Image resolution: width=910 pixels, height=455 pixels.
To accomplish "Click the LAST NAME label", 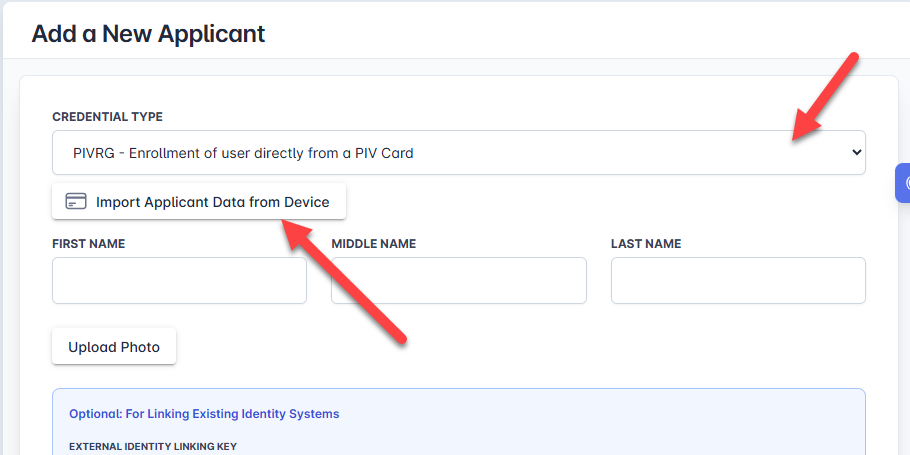I will click(x=645, y=244).
